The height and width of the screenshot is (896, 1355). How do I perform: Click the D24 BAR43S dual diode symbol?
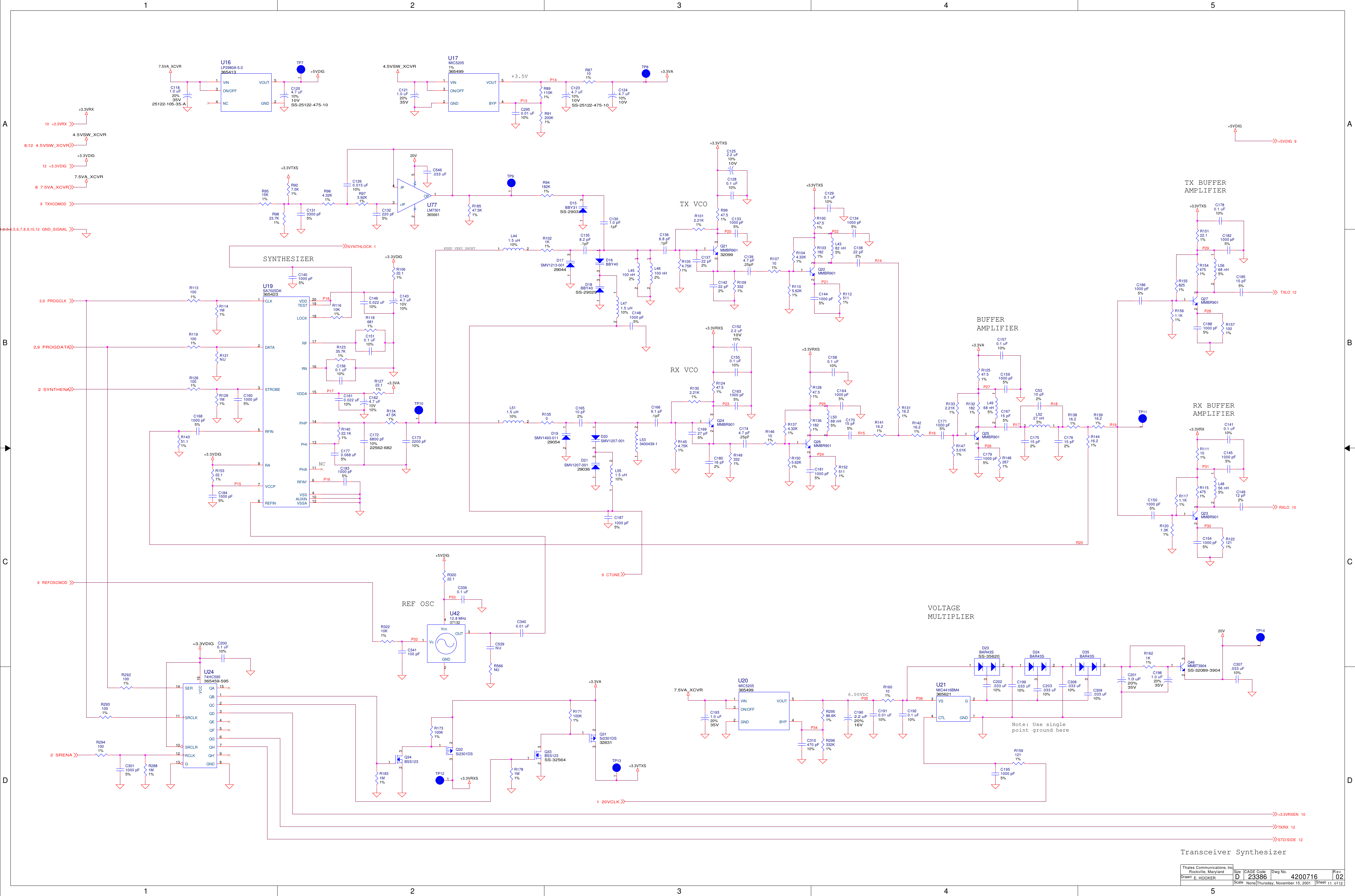[1037, 667]
